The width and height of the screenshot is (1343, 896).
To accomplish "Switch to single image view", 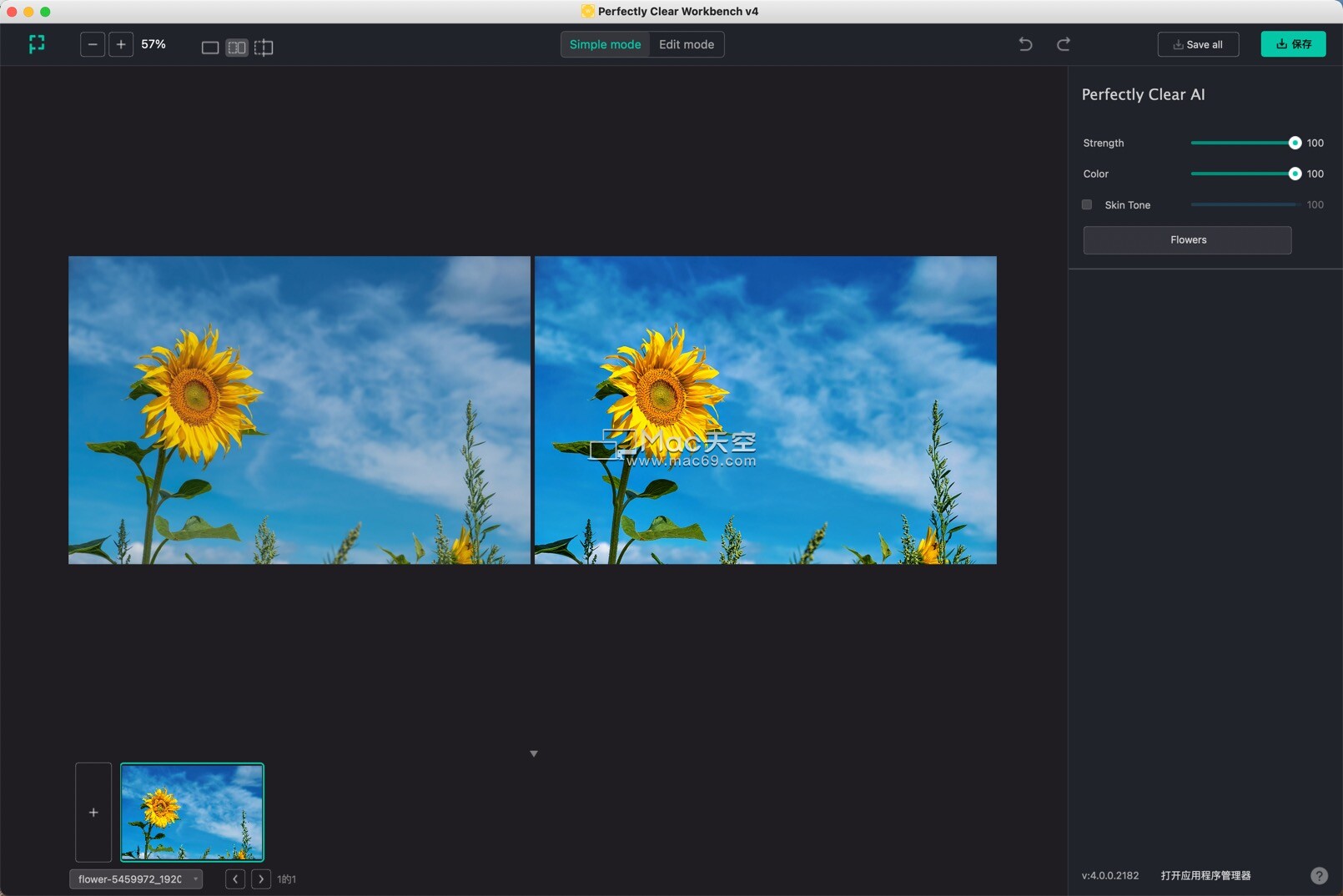I will tap(210, 48).
